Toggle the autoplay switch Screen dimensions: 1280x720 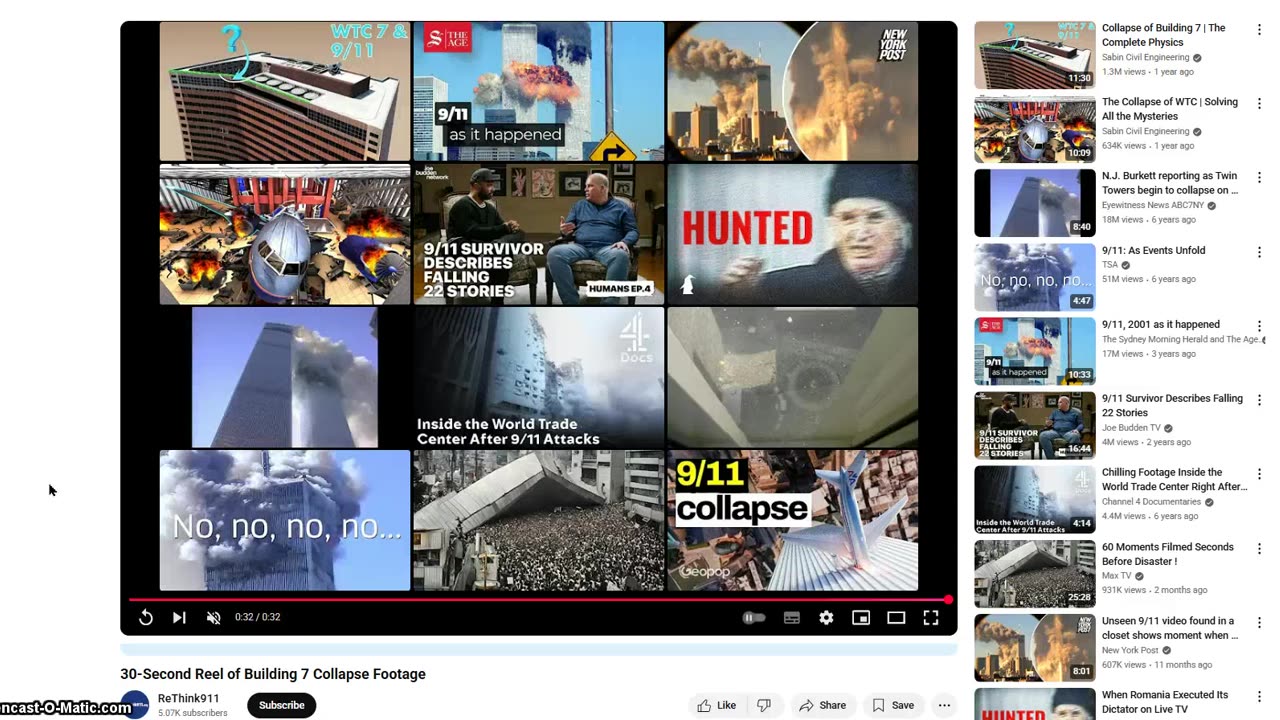(754, 618)
